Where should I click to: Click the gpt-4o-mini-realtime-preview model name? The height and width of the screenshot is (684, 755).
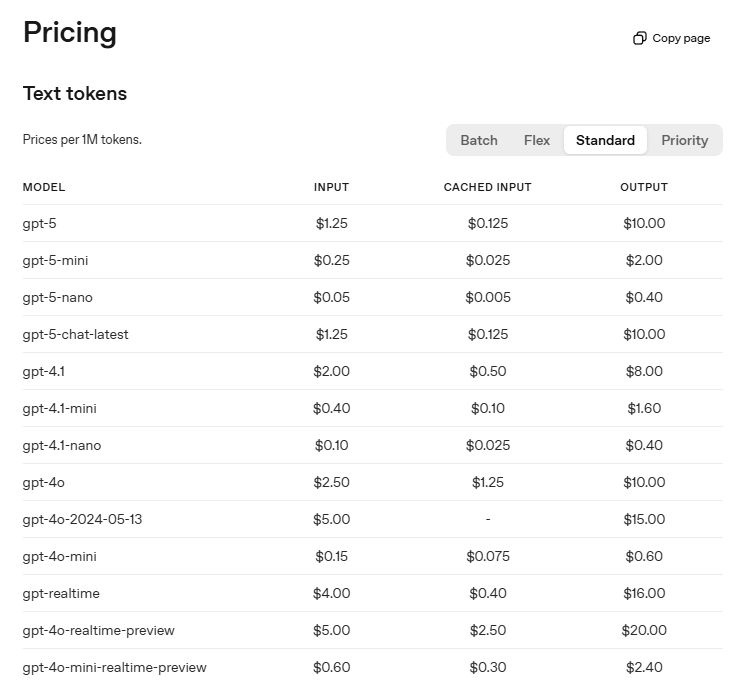pos(115,668)
